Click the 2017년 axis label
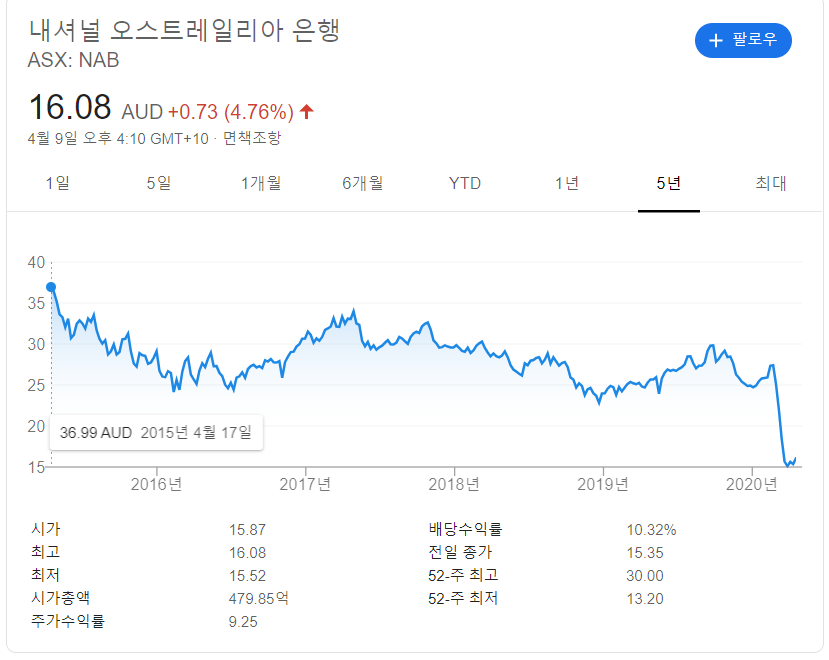The height and width of the screenshot is (660, 829). [x=305, y=484]
